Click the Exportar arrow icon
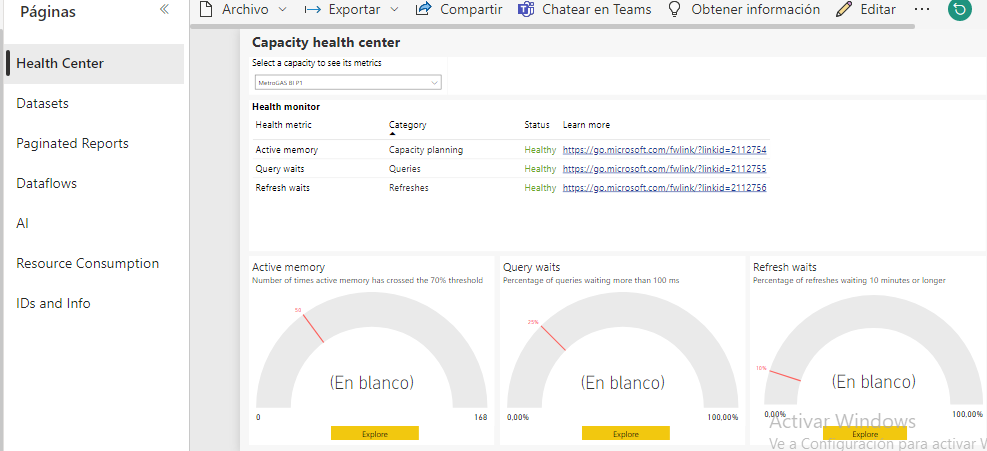This screenshot has width=987, height=451. [x=313, y=9]
